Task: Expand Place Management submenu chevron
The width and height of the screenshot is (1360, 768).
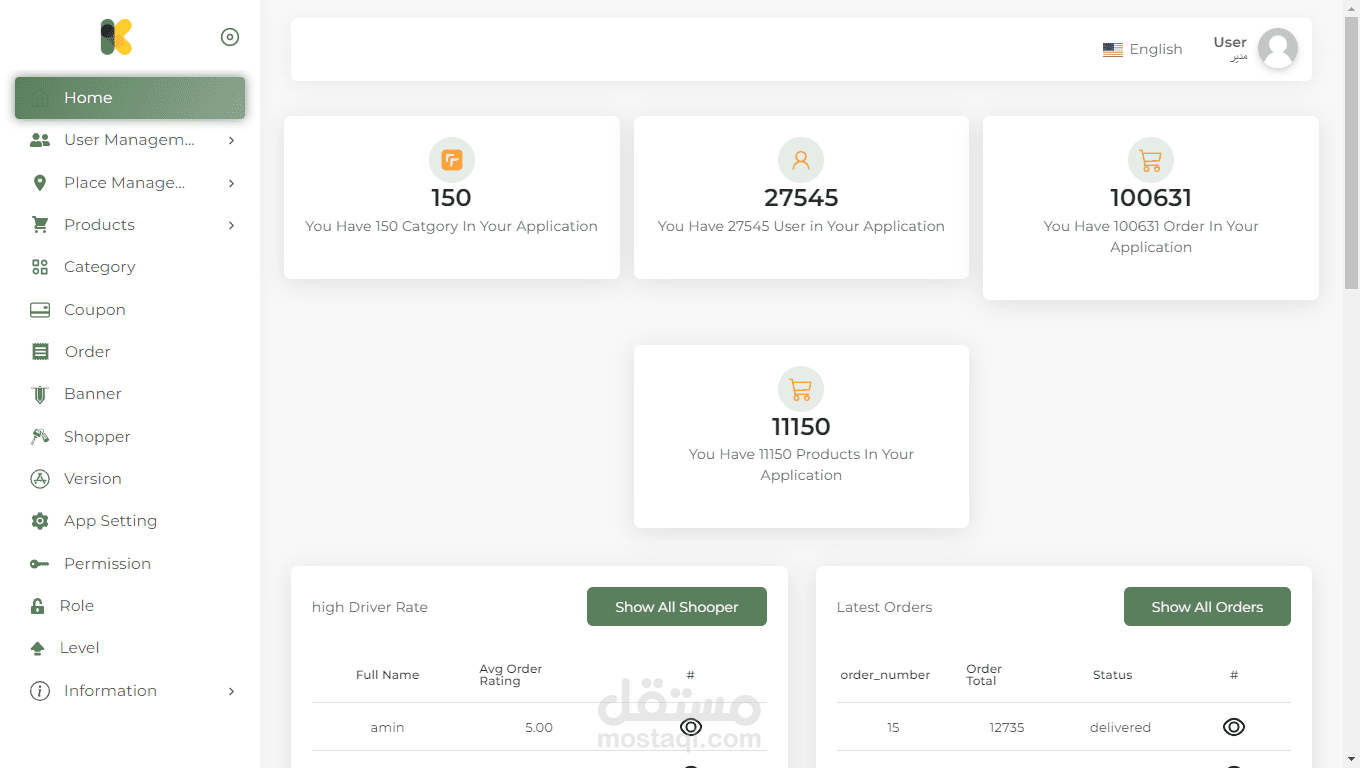Action: (x=231, y=183)
